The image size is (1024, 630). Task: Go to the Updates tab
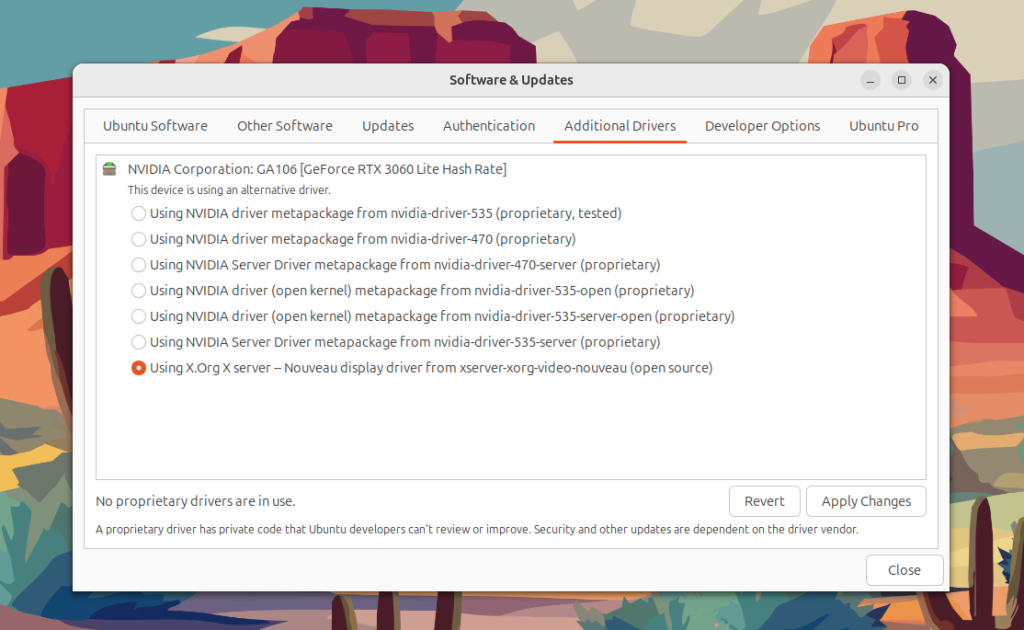388,126
